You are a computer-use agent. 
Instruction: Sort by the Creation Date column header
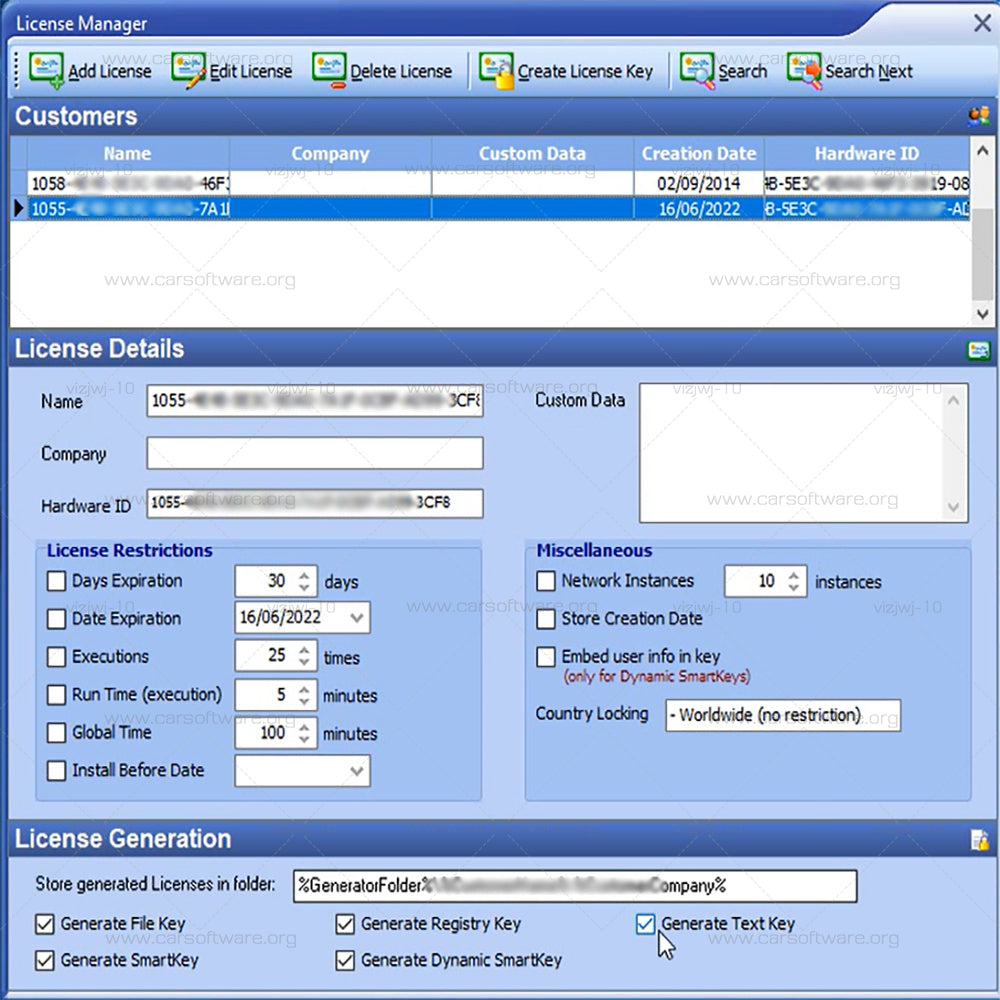699,154
